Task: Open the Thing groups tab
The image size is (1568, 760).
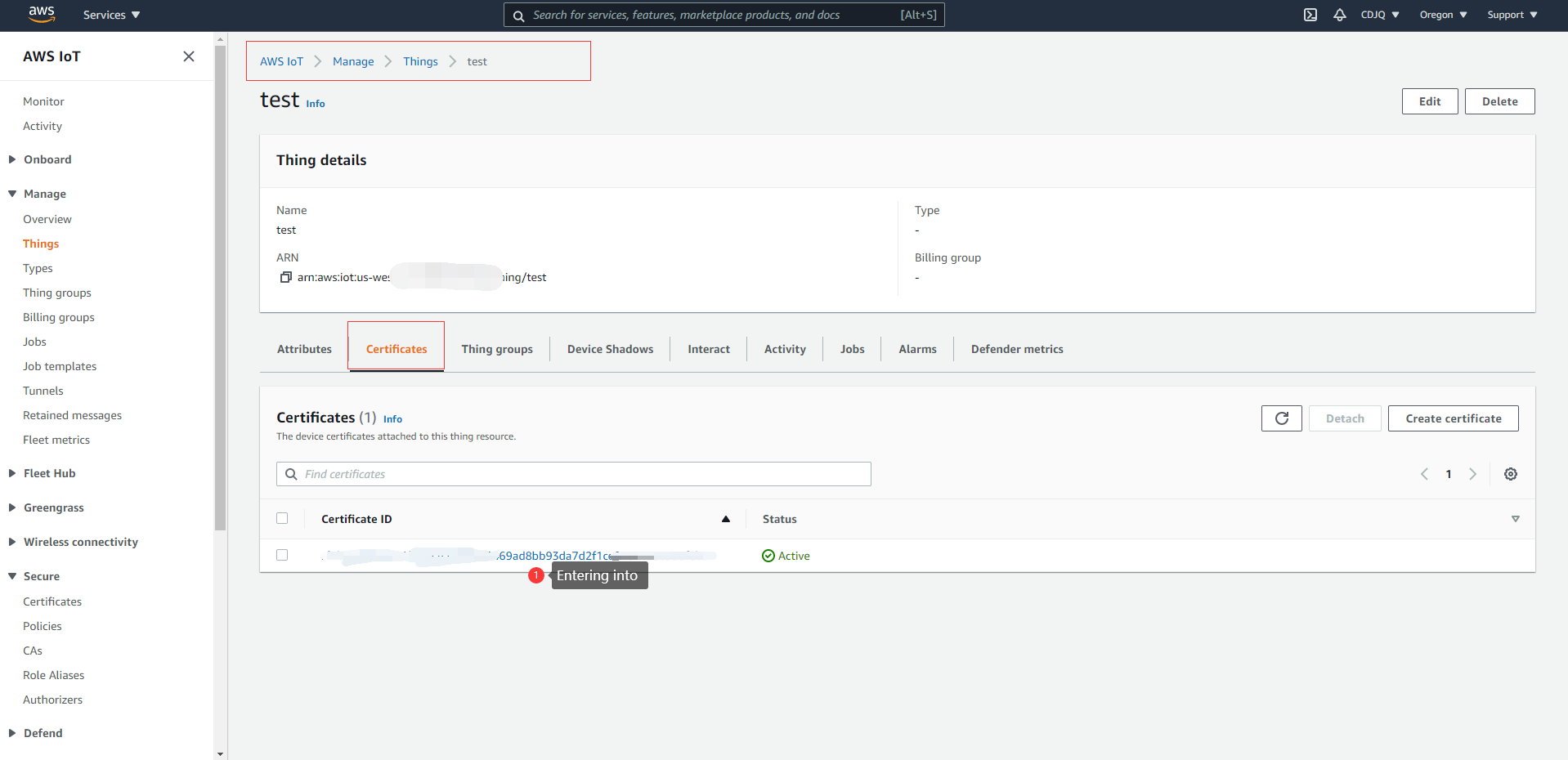Action: [497, 349]
